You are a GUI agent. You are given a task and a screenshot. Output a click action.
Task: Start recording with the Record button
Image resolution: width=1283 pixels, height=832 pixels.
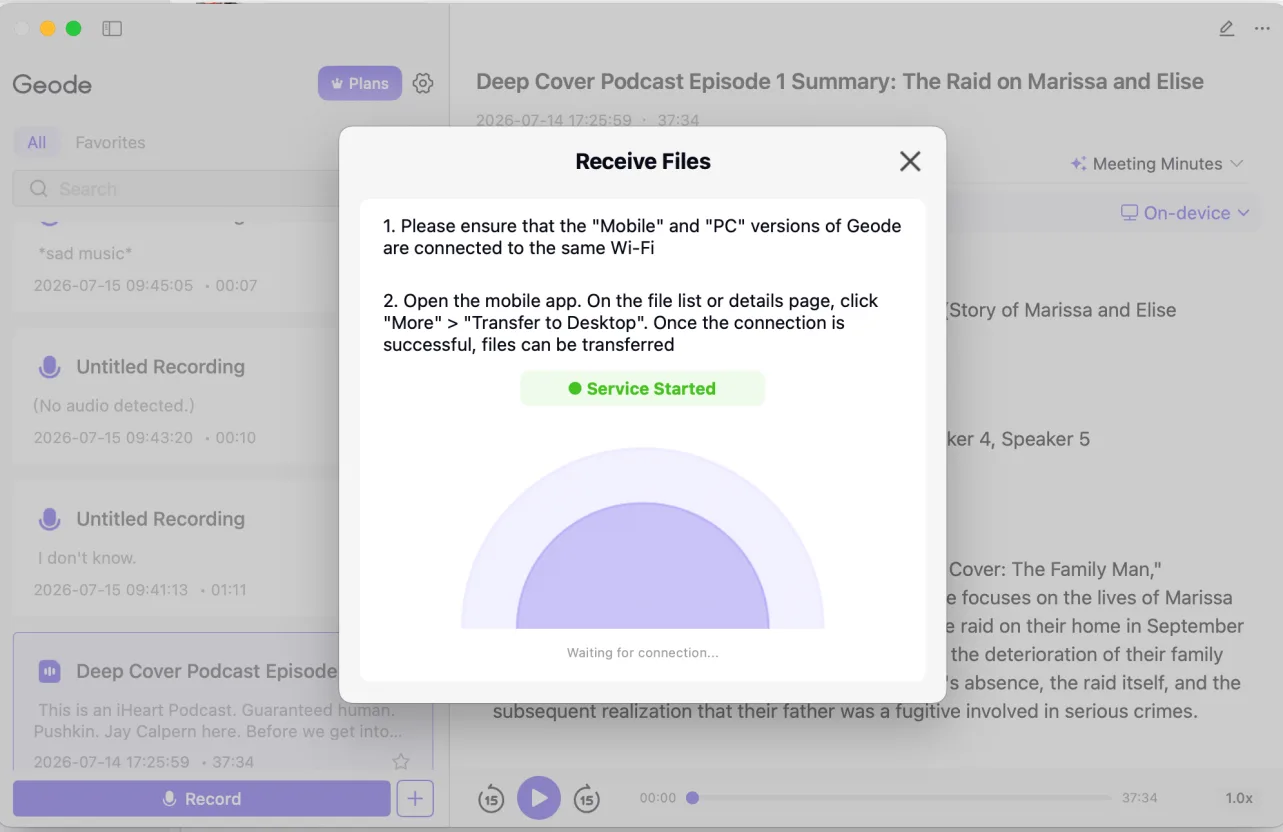(201, 798)
